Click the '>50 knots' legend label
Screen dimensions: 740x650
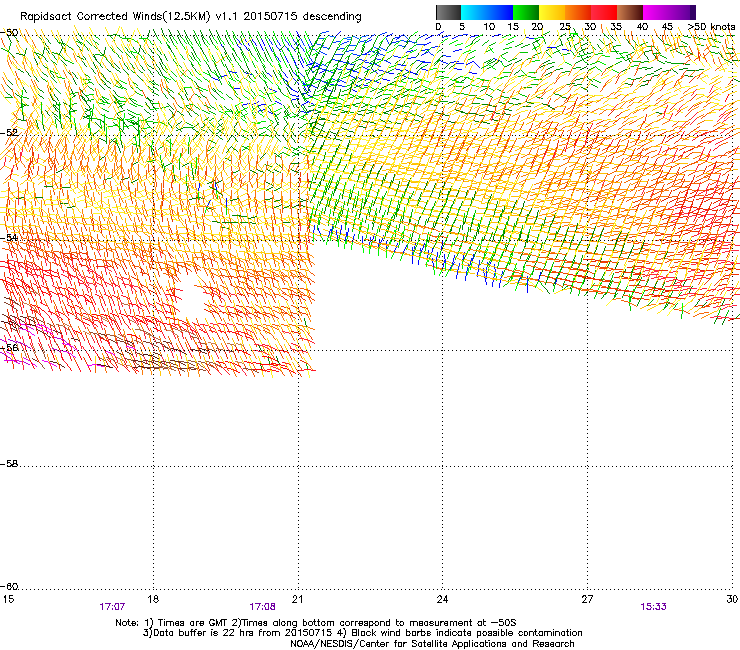[711, 27]
